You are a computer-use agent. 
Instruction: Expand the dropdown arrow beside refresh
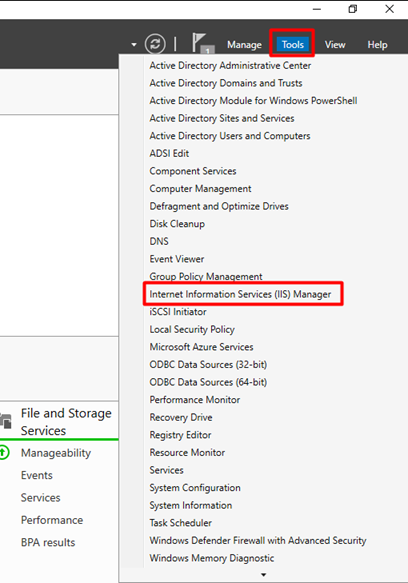(134, 45)
